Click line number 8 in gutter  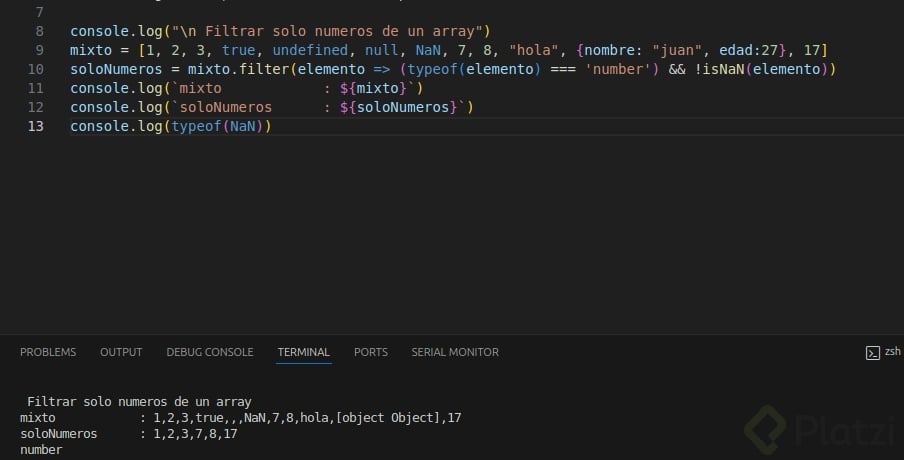click(x=39, y=31)
